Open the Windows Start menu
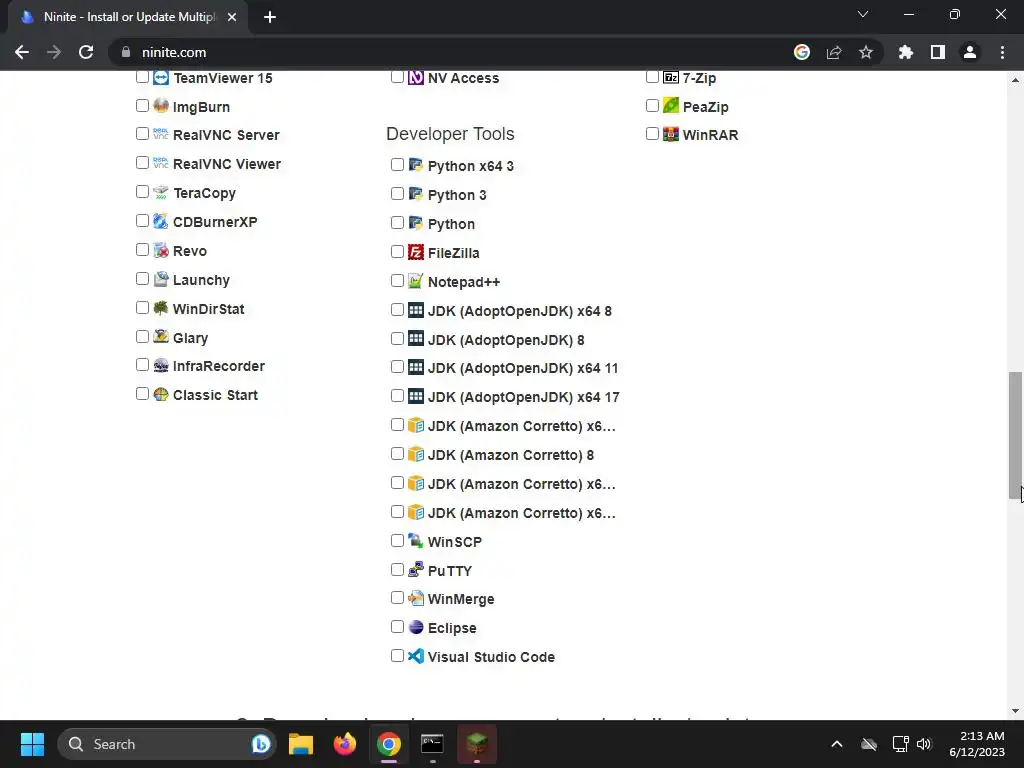1024x768 pixels. click(32, 744)
